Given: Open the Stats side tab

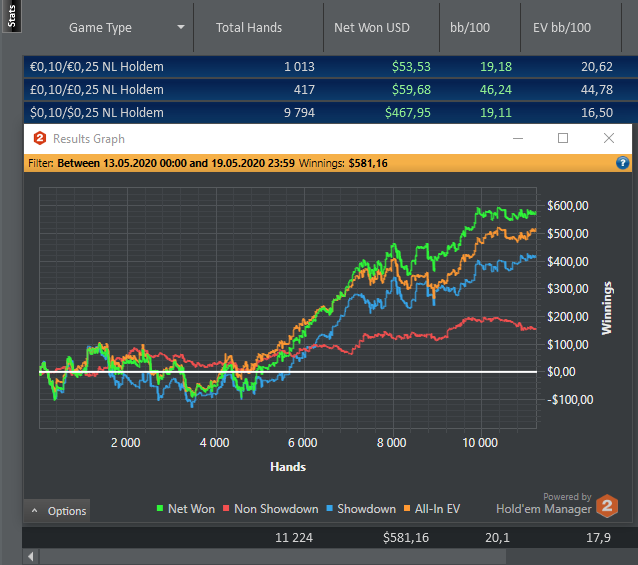Looking at the screenshot, I should point(11,16).
